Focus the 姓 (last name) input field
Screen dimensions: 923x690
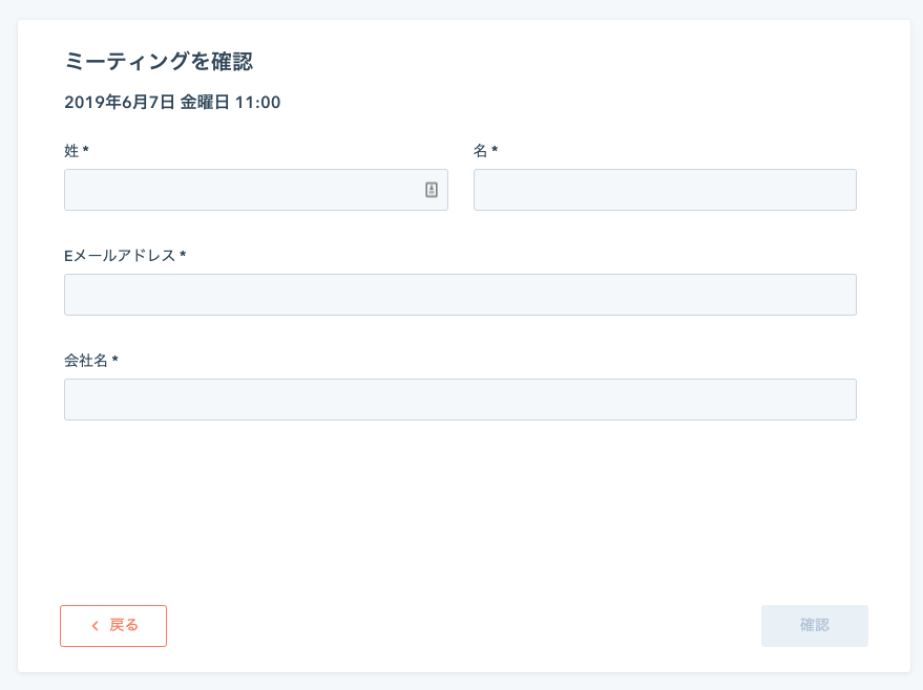tap(240, 190)
